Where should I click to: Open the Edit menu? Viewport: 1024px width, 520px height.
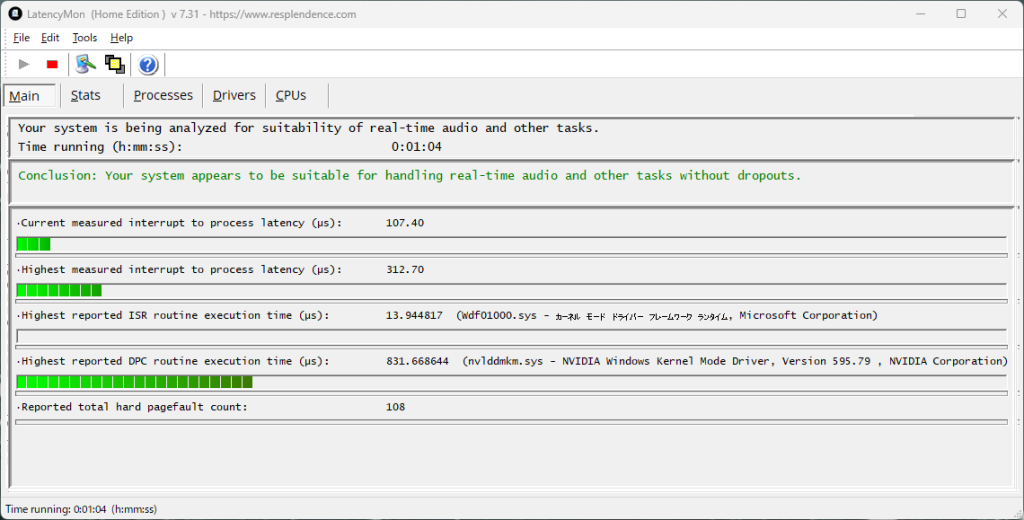[x=50, y=38]
